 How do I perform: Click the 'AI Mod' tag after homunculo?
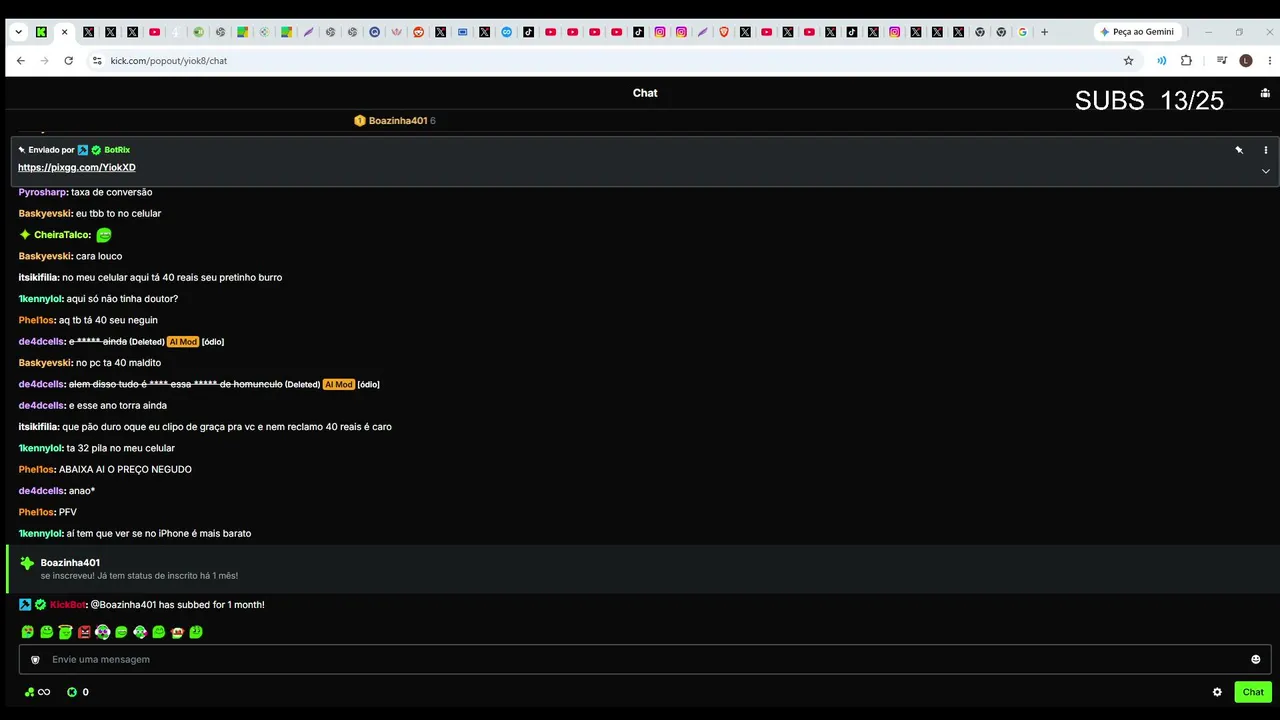338,384
